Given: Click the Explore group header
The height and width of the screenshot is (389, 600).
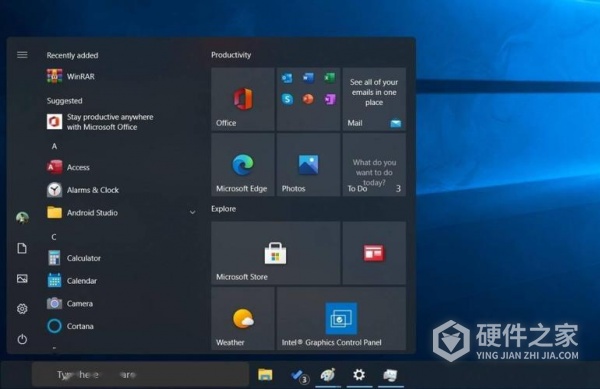Looking at the screenshot, I should pos(223,209).
